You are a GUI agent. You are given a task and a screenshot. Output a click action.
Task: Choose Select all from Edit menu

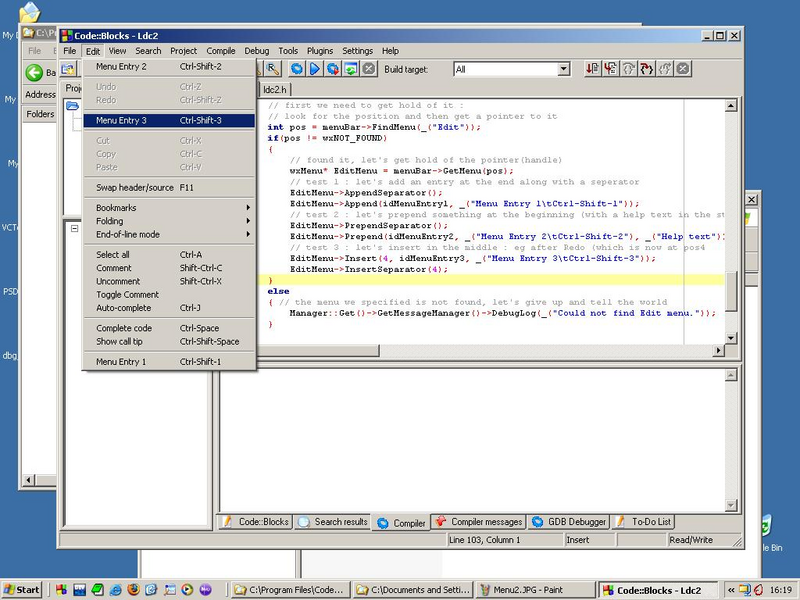point(169,255)
